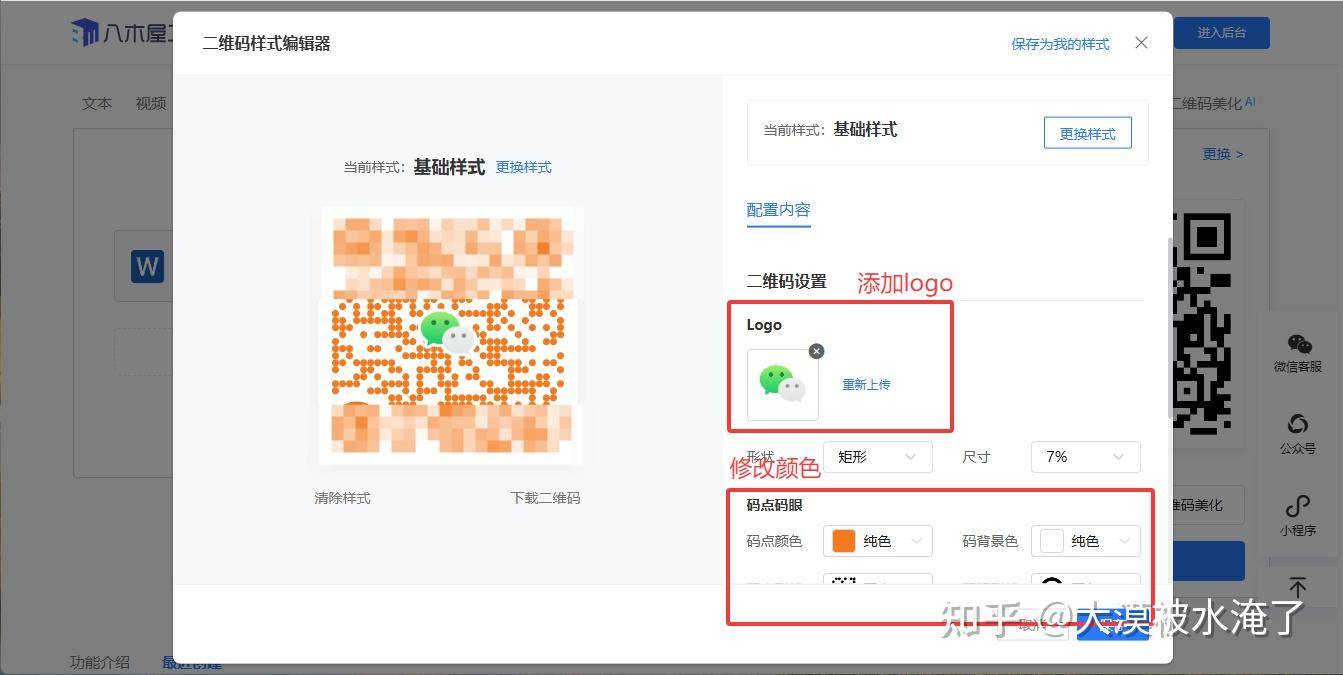Click 下载二维码 under the preview

[545, 498]
